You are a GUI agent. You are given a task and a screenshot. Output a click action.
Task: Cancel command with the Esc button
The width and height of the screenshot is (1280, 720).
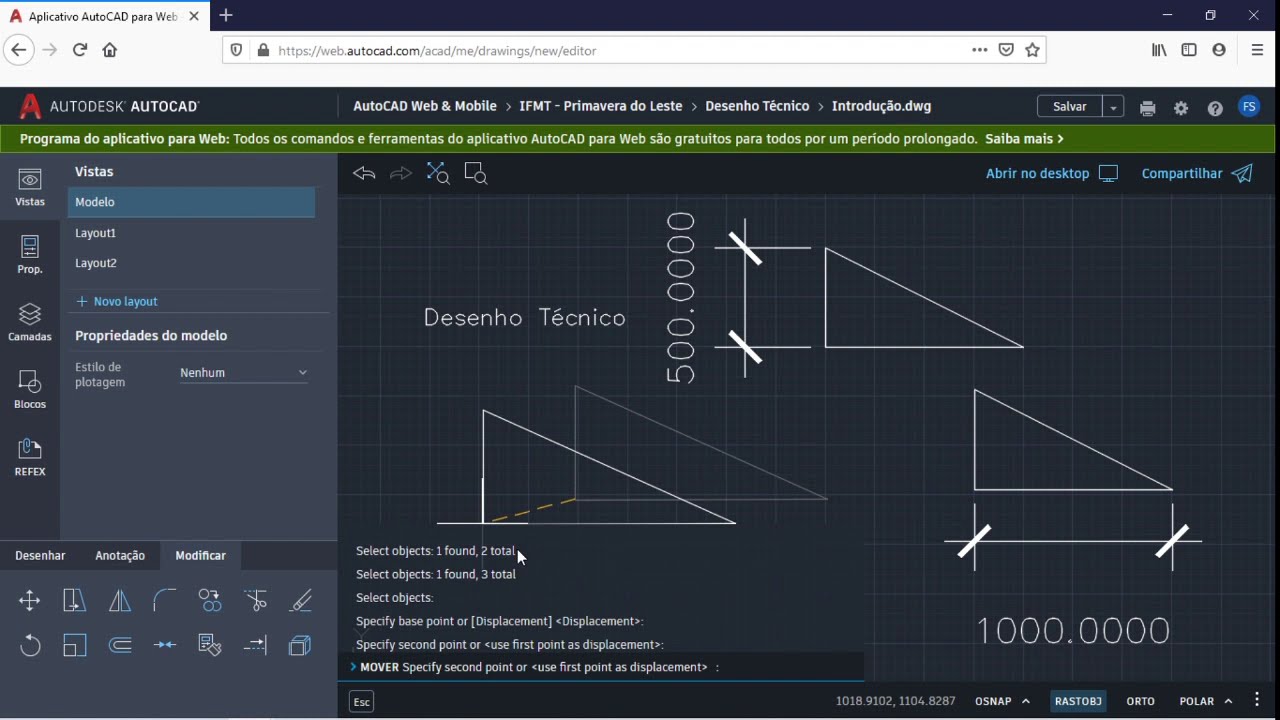pos(362,702)
